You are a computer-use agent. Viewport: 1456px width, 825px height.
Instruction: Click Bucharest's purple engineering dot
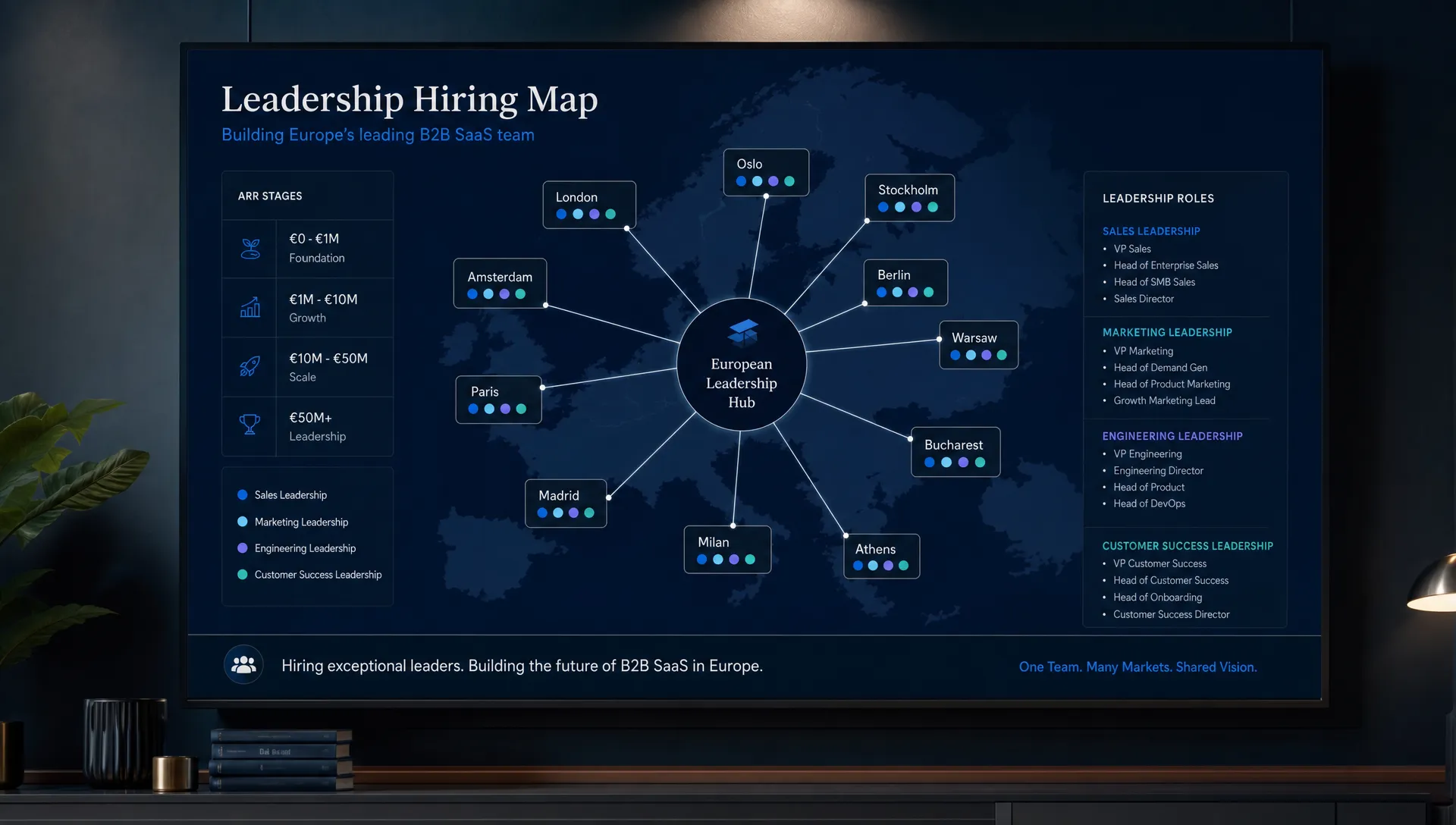tap(963, 463)
